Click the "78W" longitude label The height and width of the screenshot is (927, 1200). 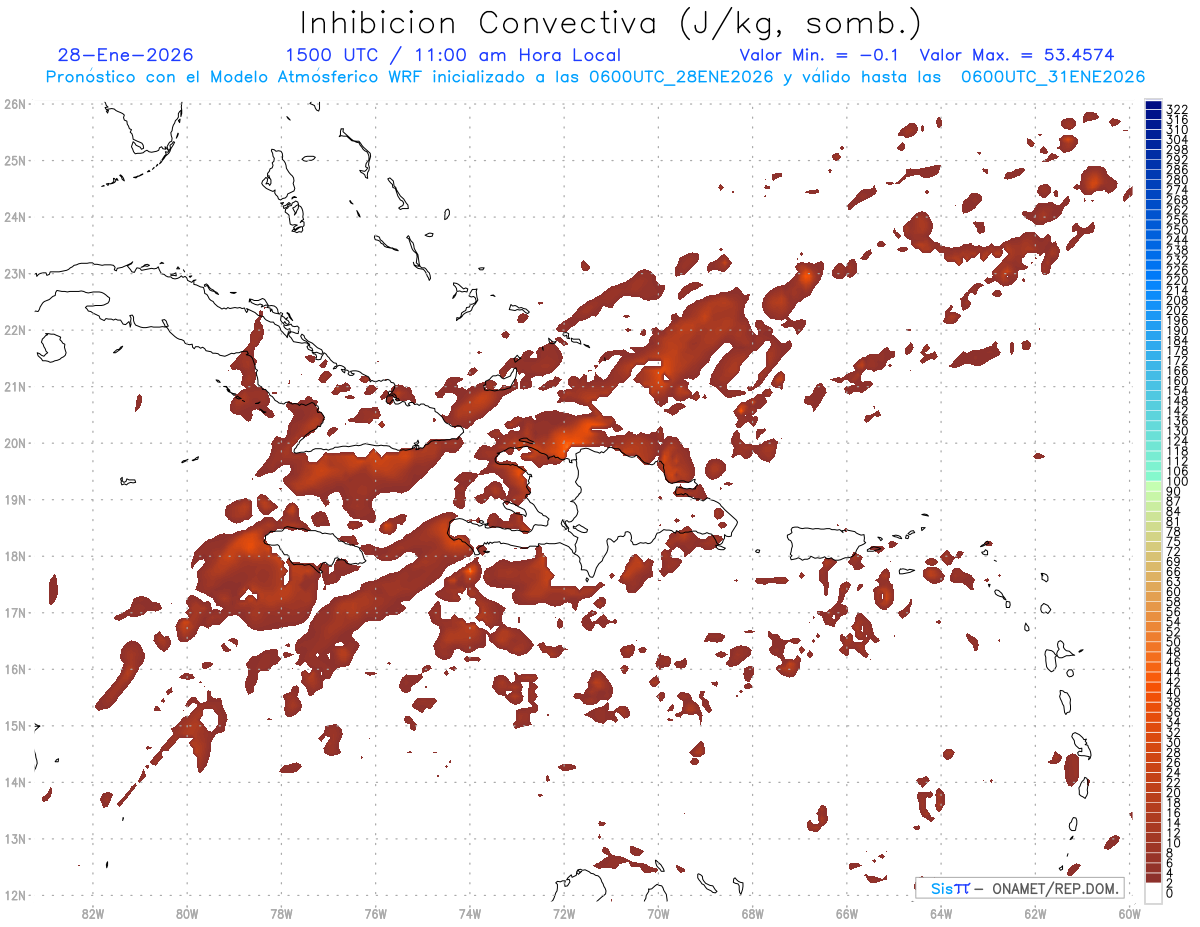click(281, 913)
